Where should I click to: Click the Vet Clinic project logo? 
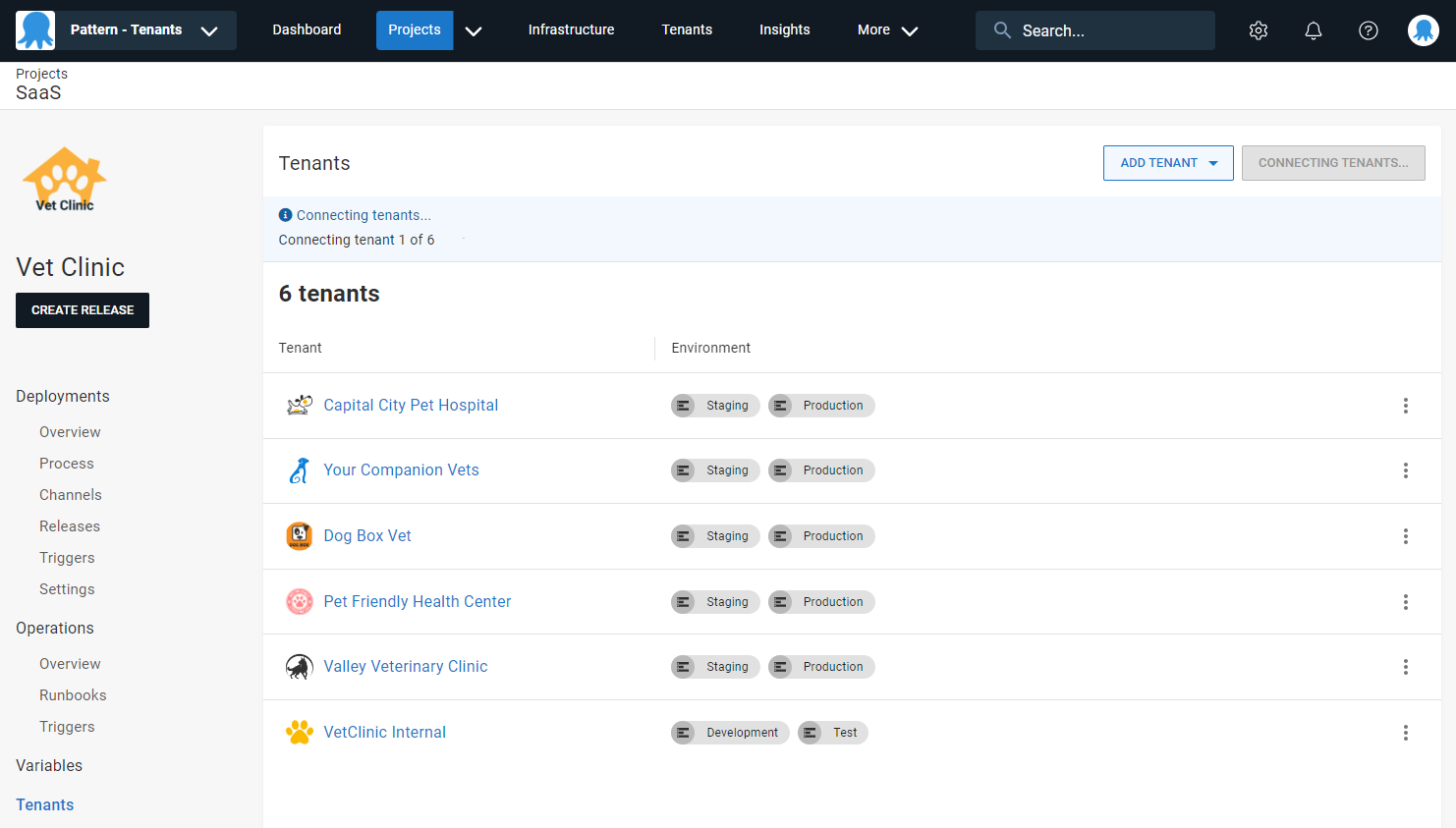65,180
